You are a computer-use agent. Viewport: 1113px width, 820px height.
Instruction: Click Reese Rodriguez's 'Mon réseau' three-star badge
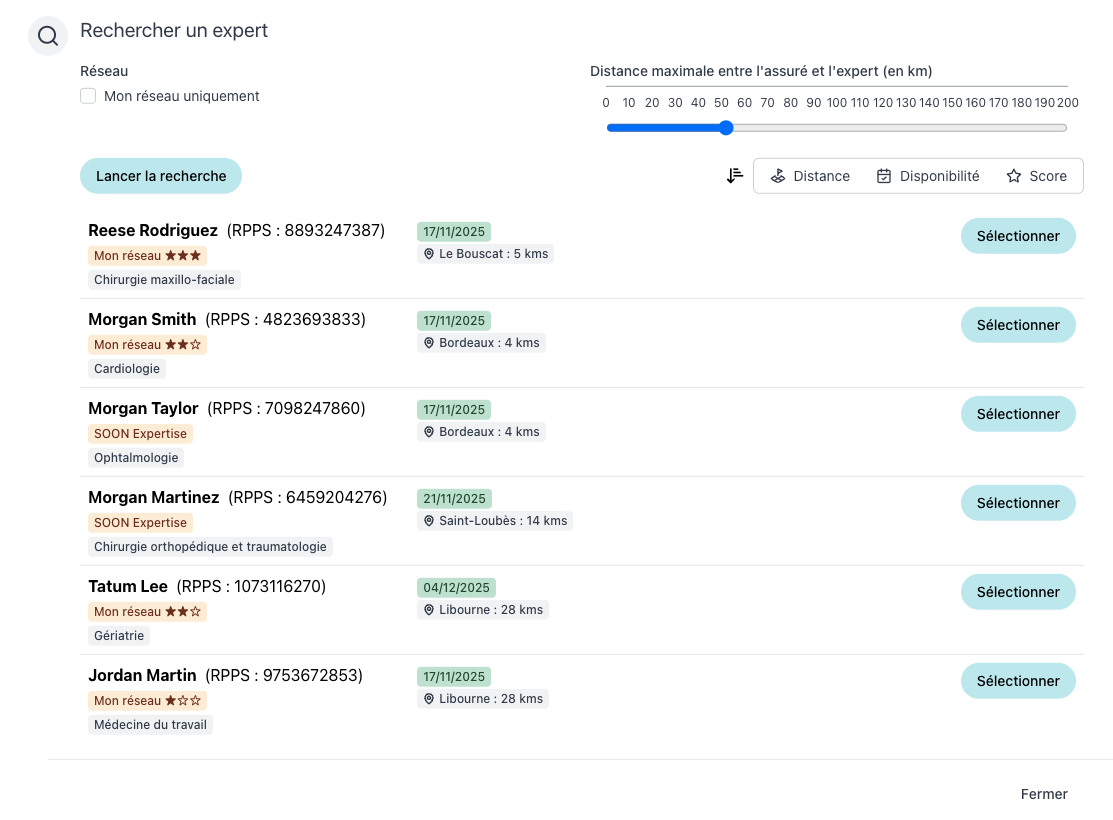(x=148, y=256)
